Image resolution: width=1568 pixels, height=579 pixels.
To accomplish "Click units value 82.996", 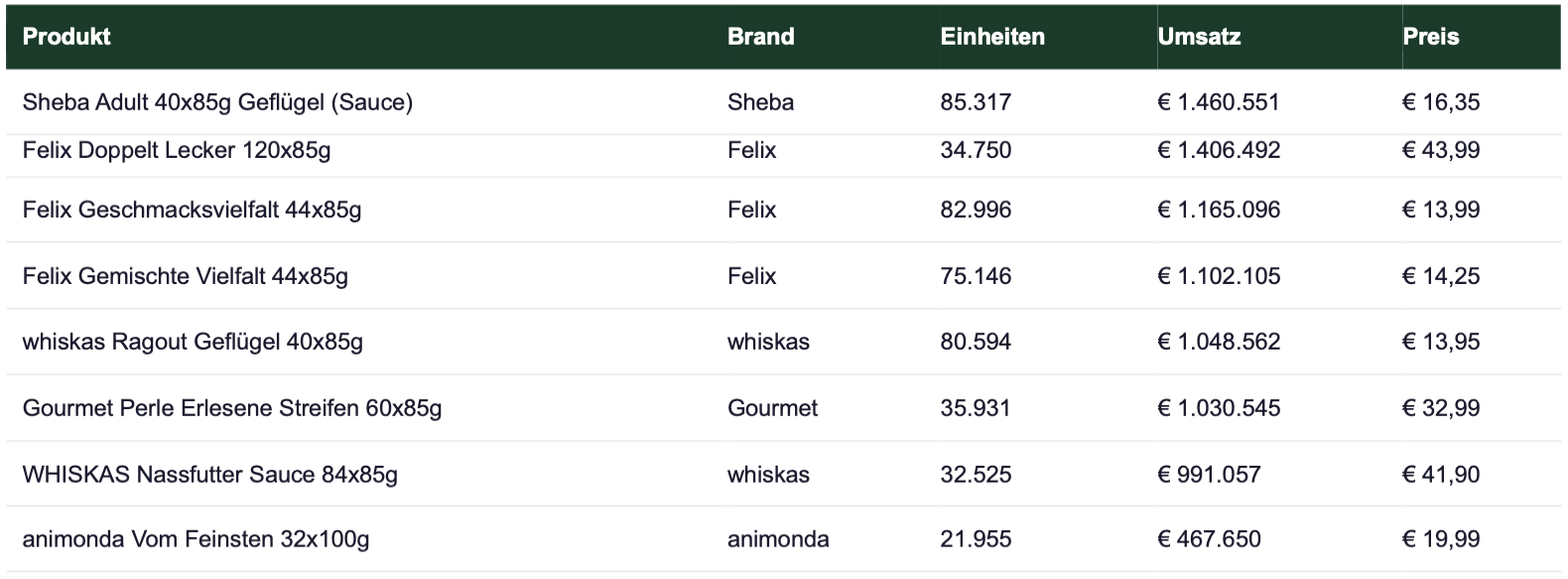I will pos(976,211).
